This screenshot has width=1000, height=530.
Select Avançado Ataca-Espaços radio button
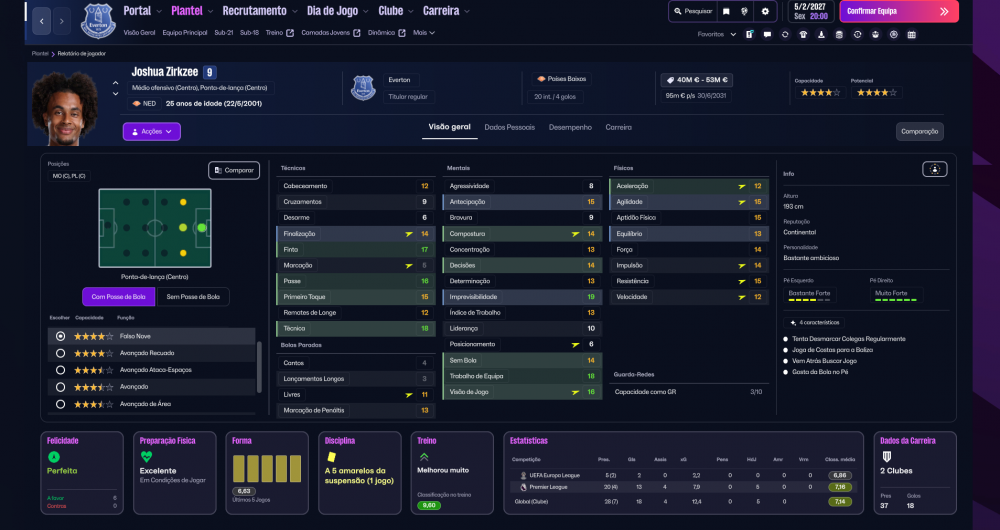pos(61,370)
